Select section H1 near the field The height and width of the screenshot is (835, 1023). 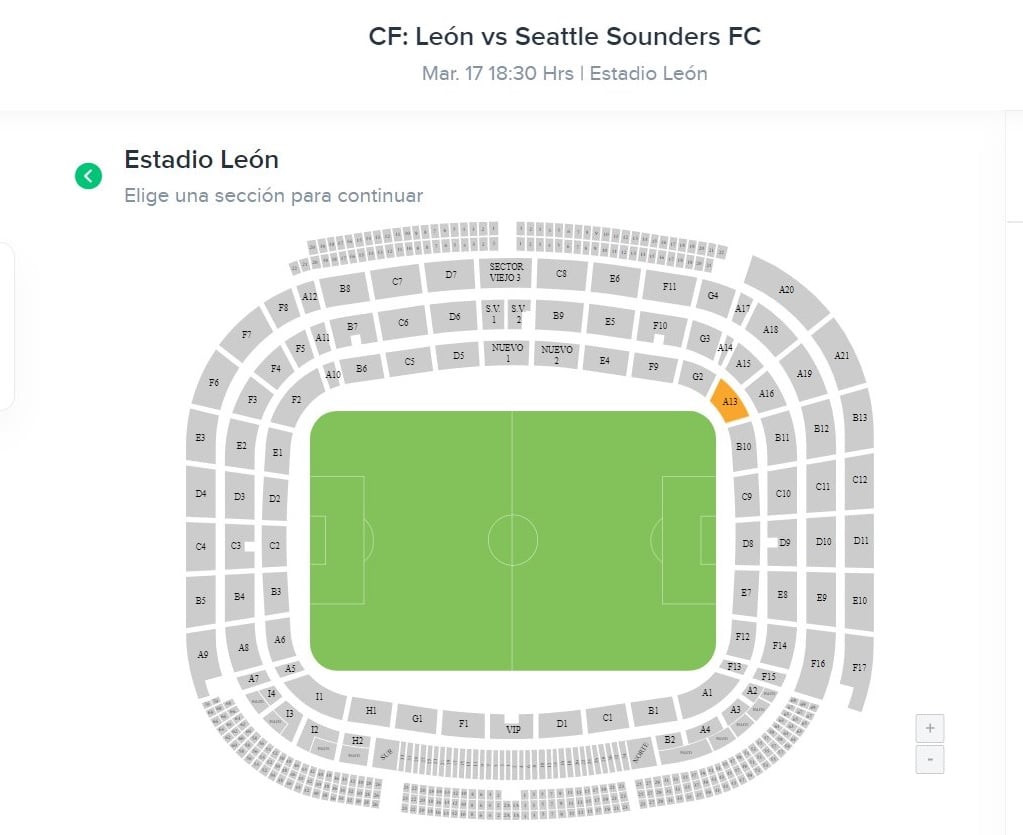point(370,711)
